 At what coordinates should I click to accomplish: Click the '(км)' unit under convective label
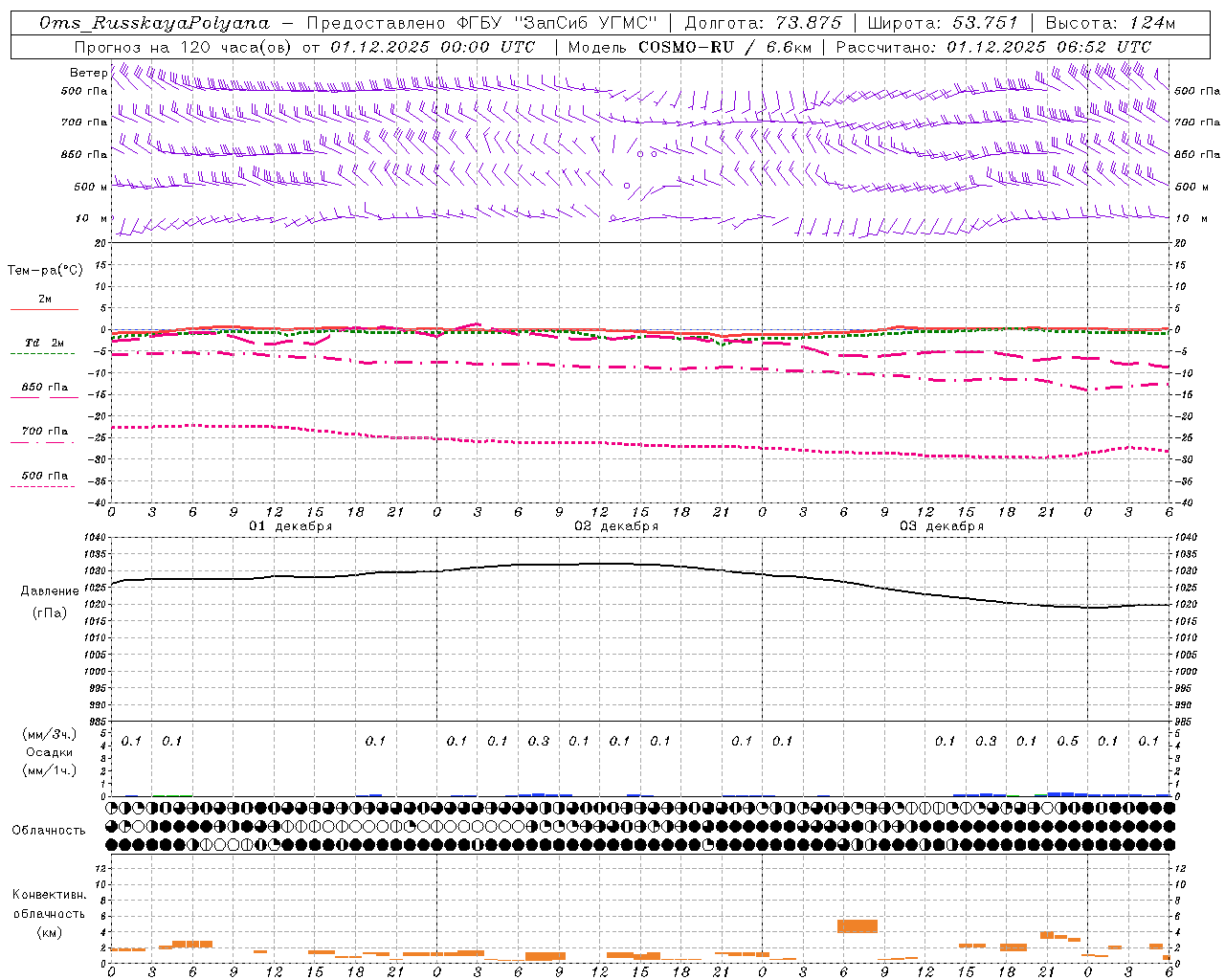[50, 931]
